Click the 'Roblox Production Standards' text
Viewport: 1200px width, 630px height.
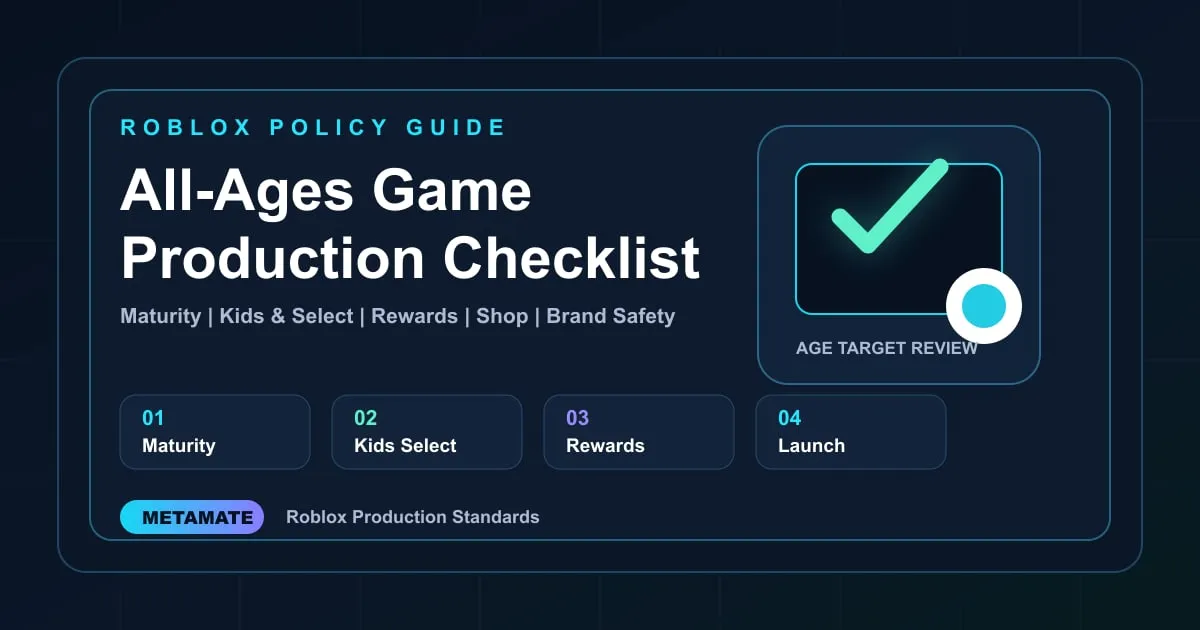[x=413, y=517]
